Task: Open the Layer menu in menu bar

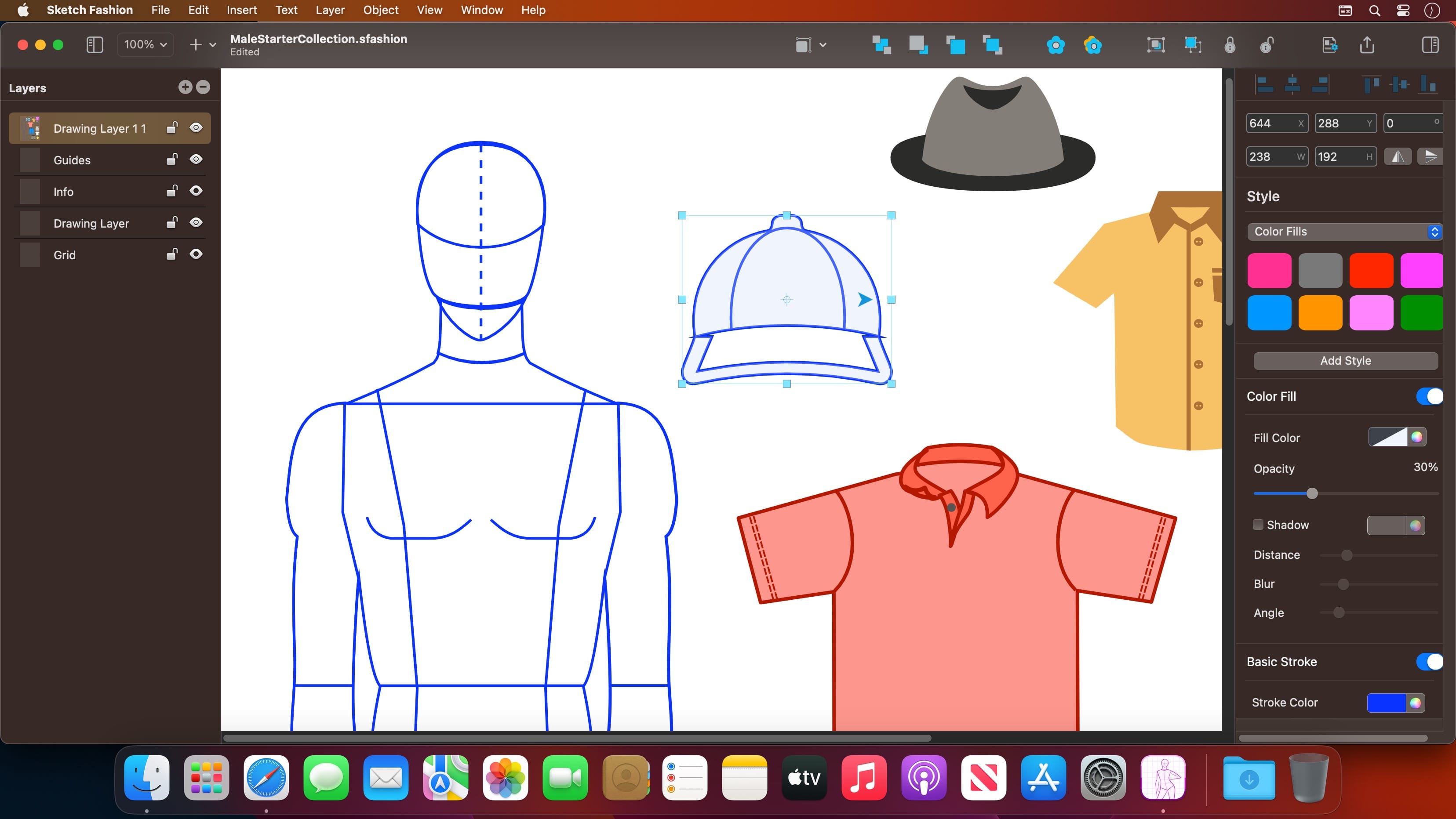Action: [x=330, y=10]
